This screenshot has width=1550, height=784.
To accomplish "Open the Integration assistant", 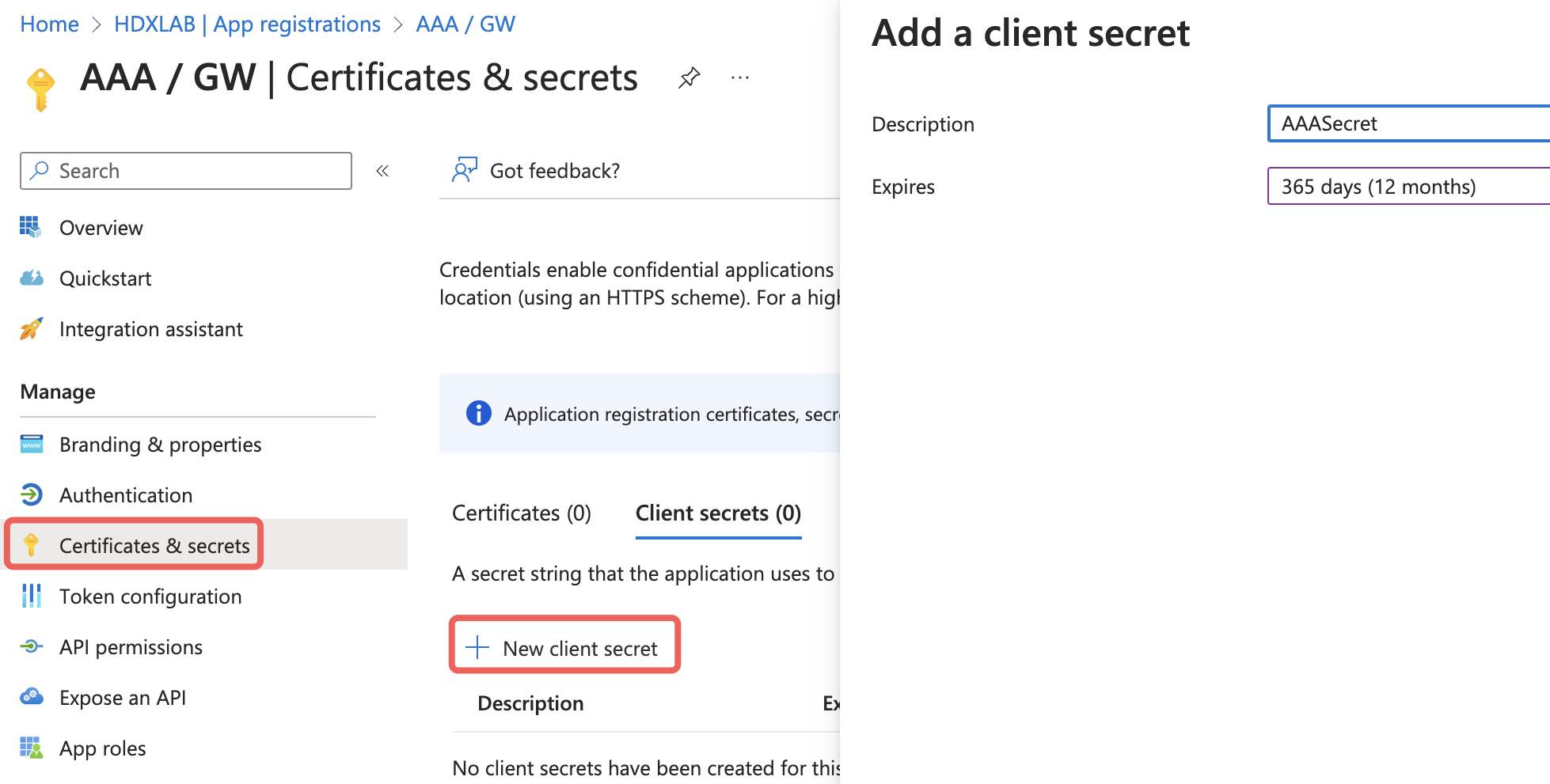I will [151, 329].
